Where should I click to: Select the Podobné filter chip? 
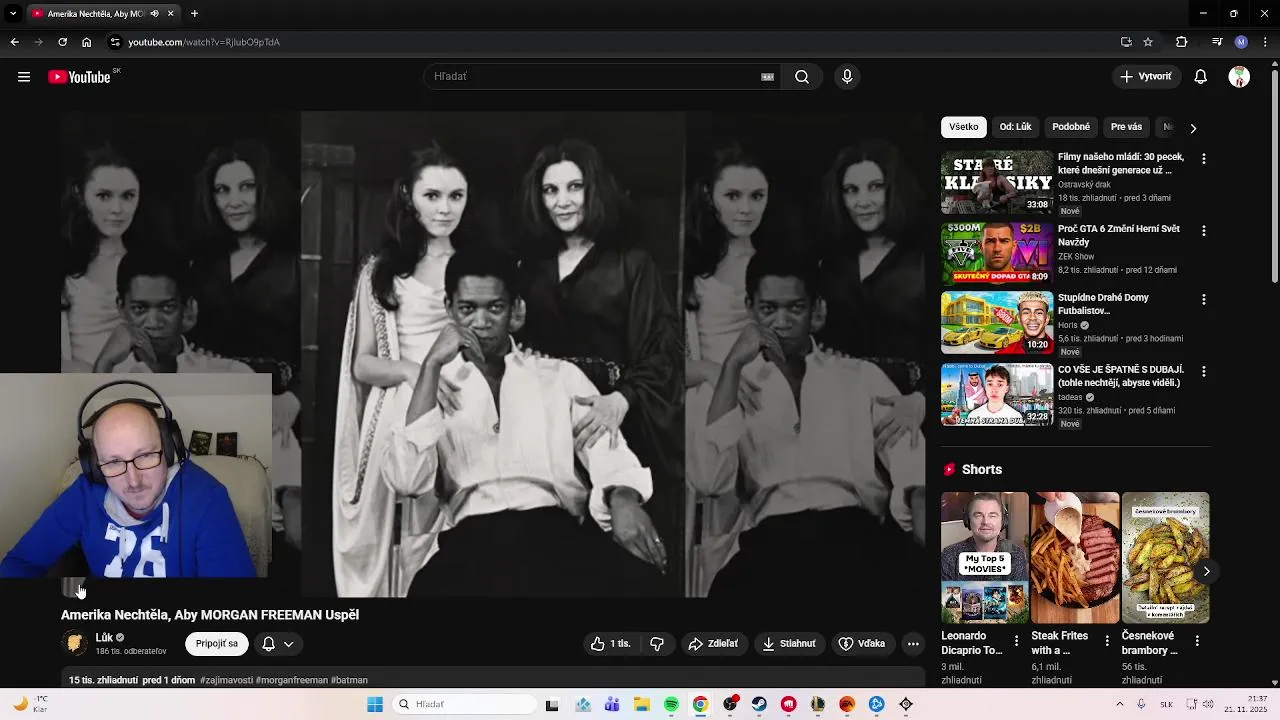pyautogui.click(x=1071, y=127)
